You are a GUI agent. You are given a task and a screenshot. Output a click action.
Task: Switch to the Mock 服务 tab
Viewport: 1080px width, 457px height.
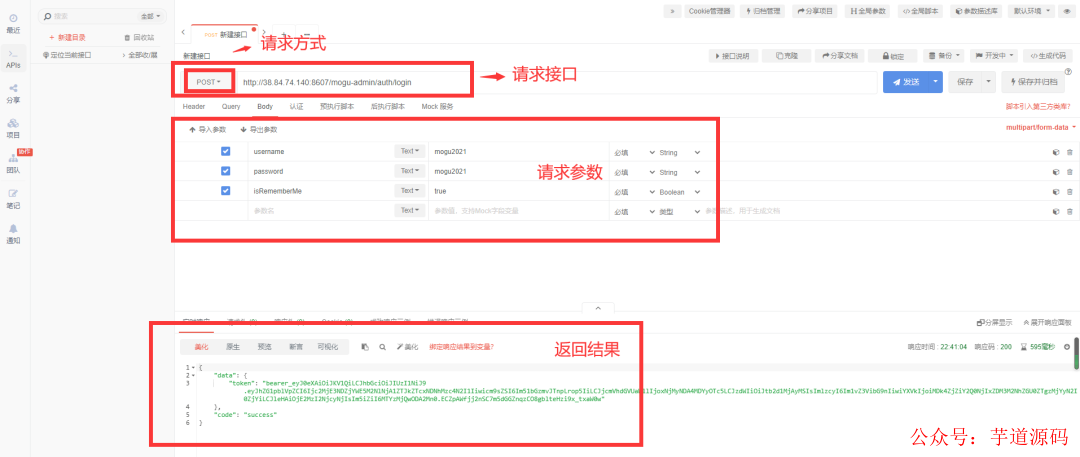pyautogui.click(x=437, y=107)
